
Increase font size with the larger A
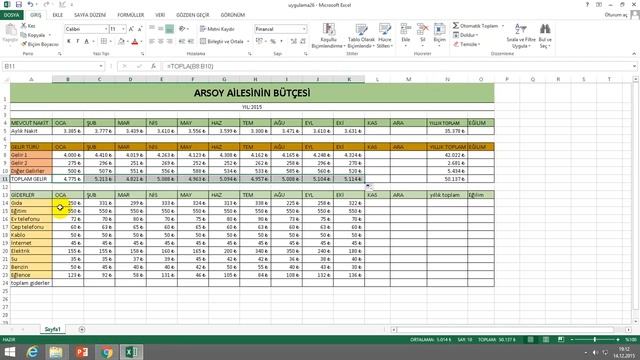coord(131,29)
